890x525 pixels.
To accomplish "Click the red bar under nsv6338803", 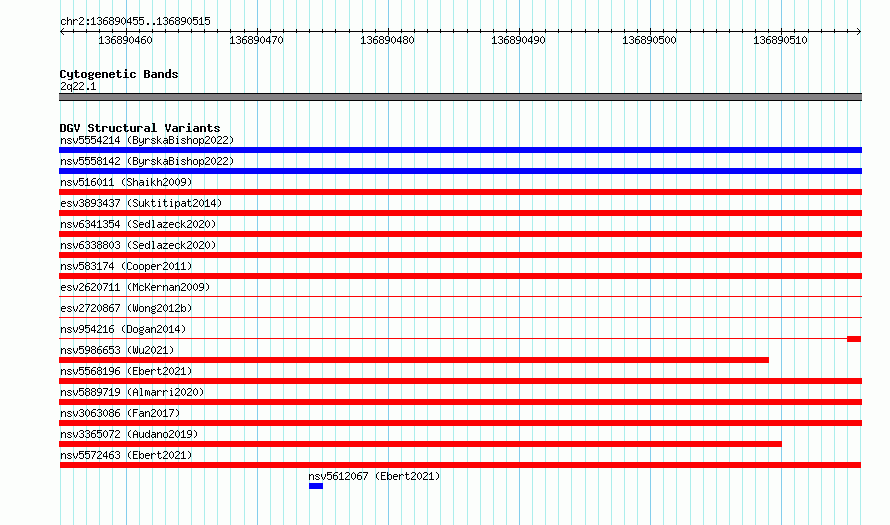I will click(x=460, y=255).
